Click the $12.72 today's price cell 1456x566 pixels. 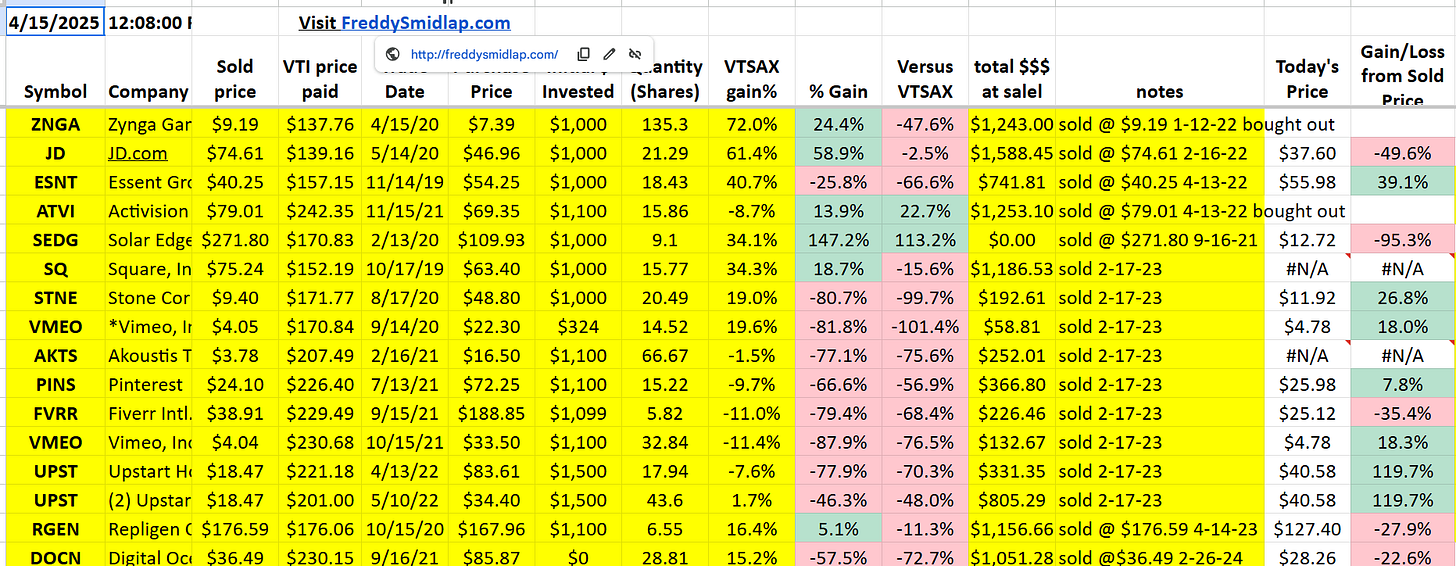pyautogui.click(x=1307, y=240)
